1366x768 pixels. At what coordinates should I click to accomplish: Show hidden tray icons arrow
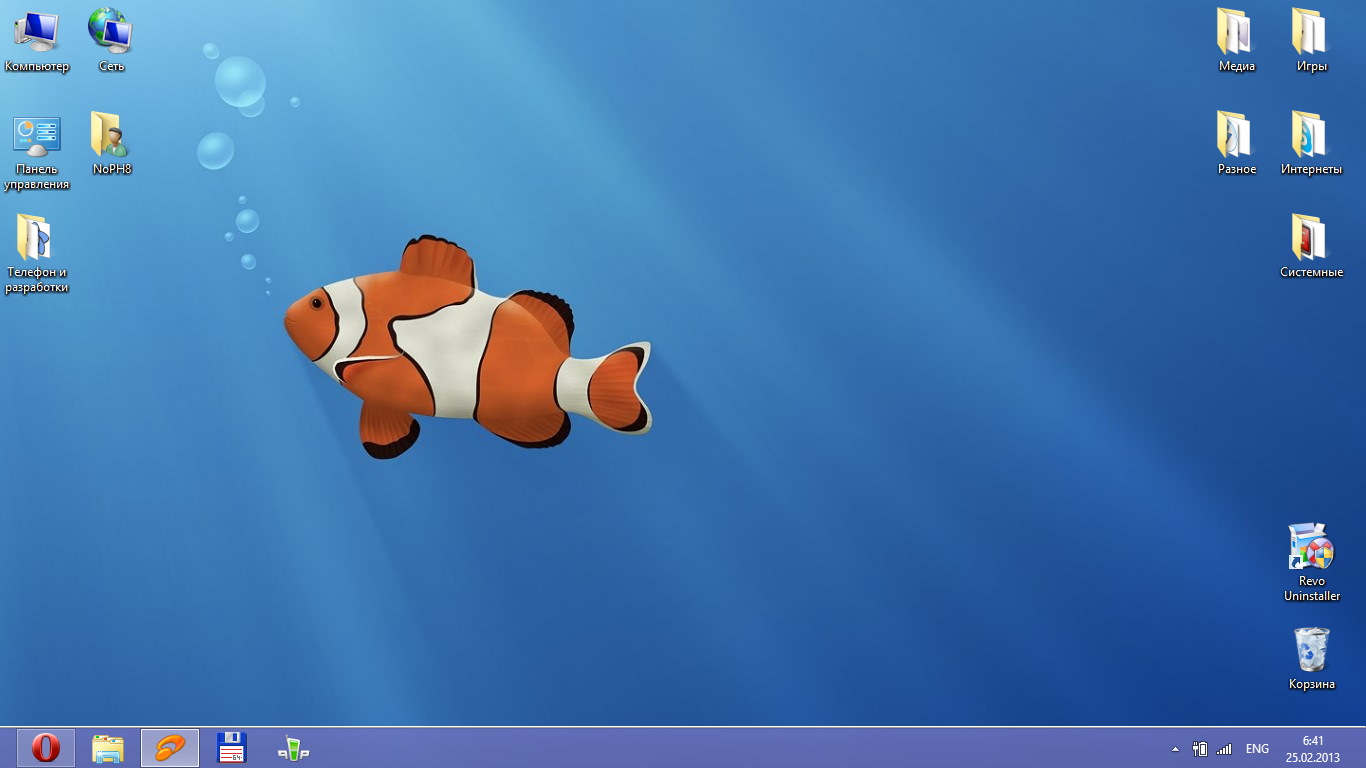pyautogui.click(x=1175, y=749)
